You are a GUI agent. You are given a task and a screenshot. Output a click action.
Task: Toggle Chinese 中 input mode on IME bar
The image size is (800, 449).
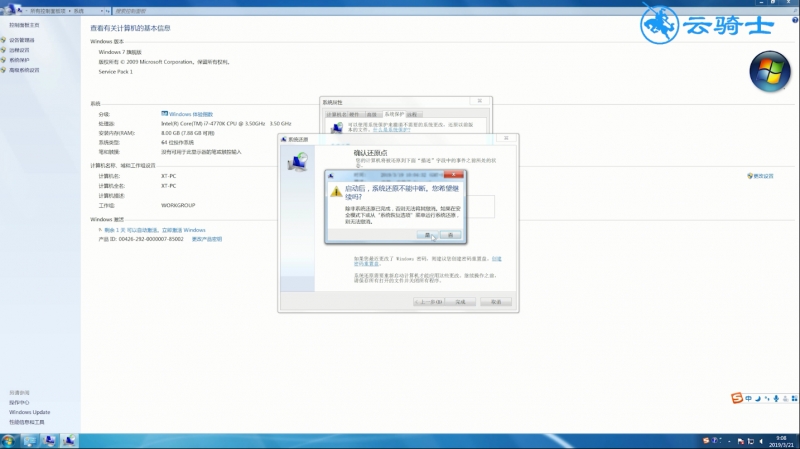tap(748, 398)
